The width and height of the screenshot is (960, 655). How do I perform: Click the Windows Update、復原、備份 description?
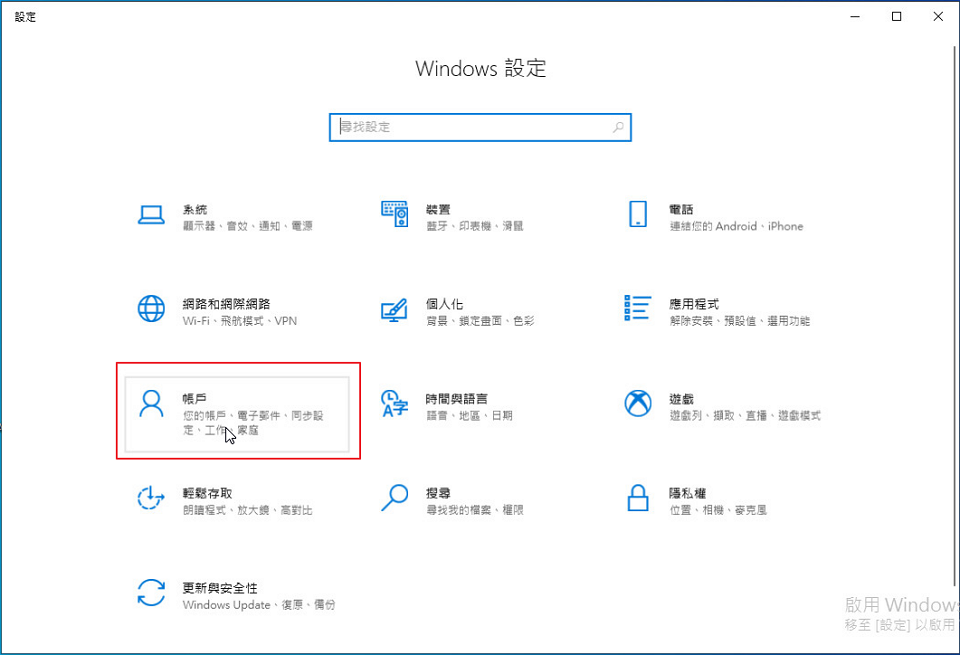pyautogui.click(x=258, y=605)
